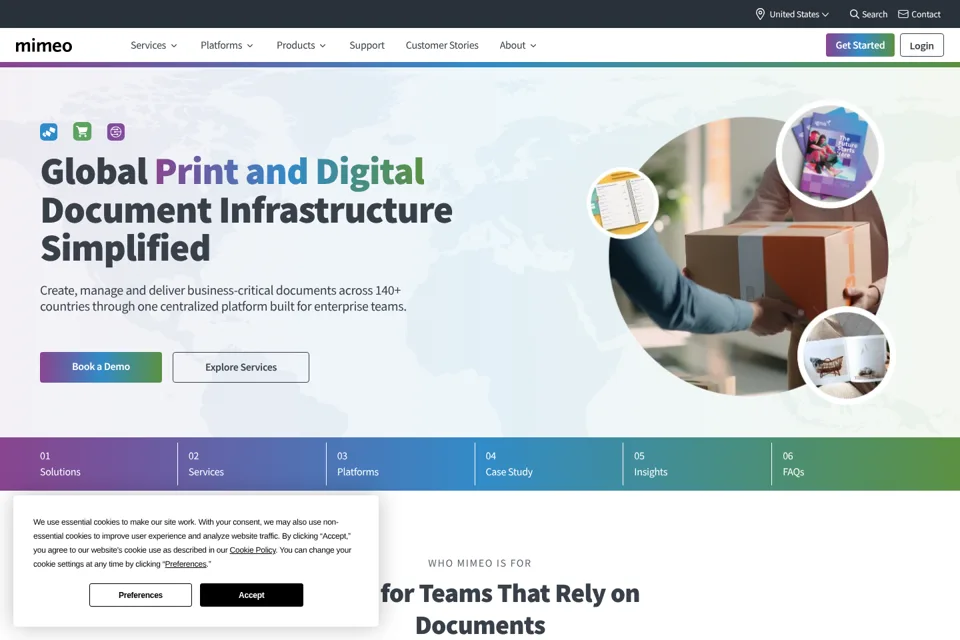The image size is (960, 640).
Task: Click the Contact link in top bar
Action: 919,14
